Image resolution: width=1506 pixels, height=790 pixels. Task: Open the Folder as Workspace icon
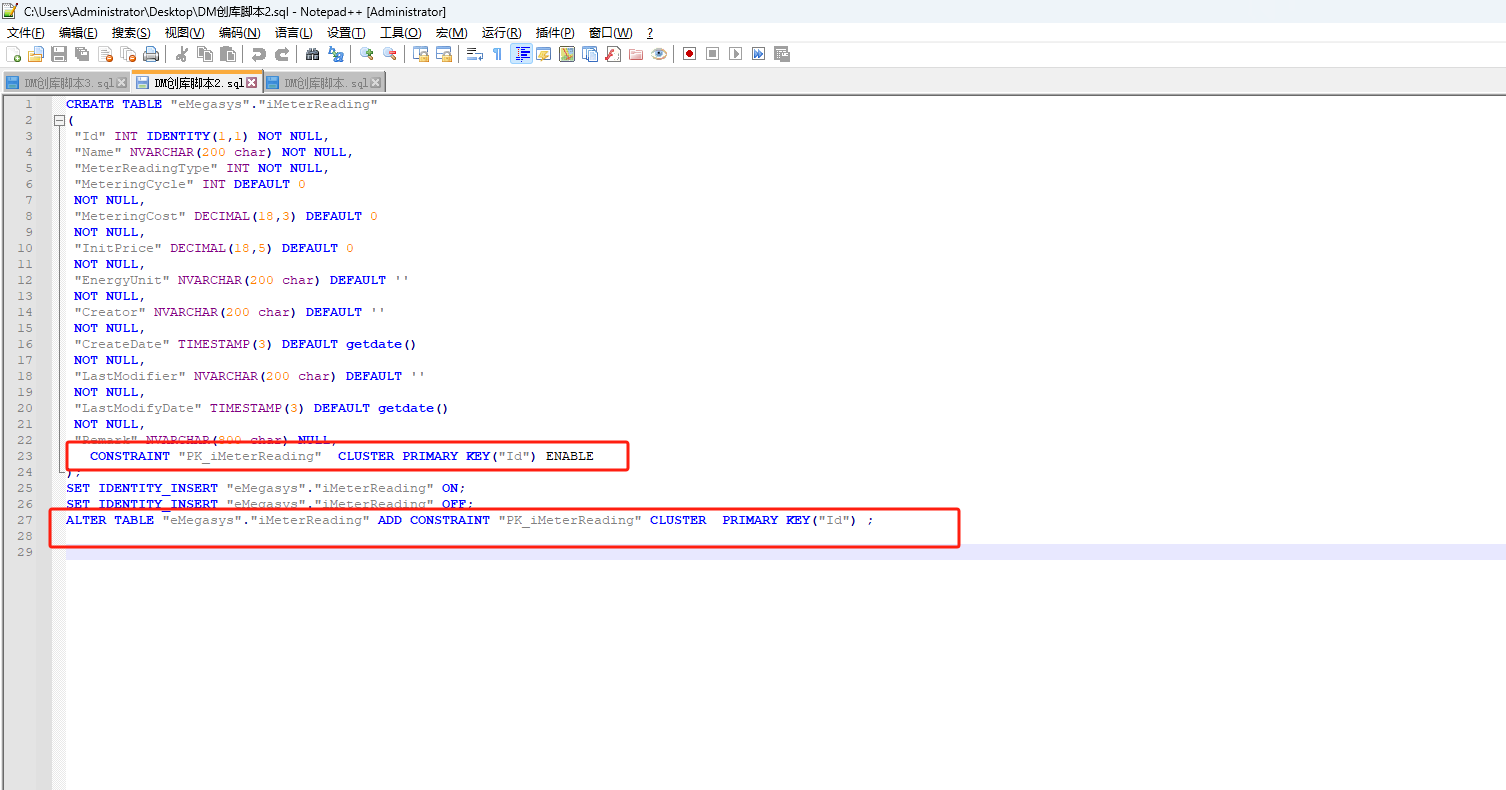[x=636, y=54]
